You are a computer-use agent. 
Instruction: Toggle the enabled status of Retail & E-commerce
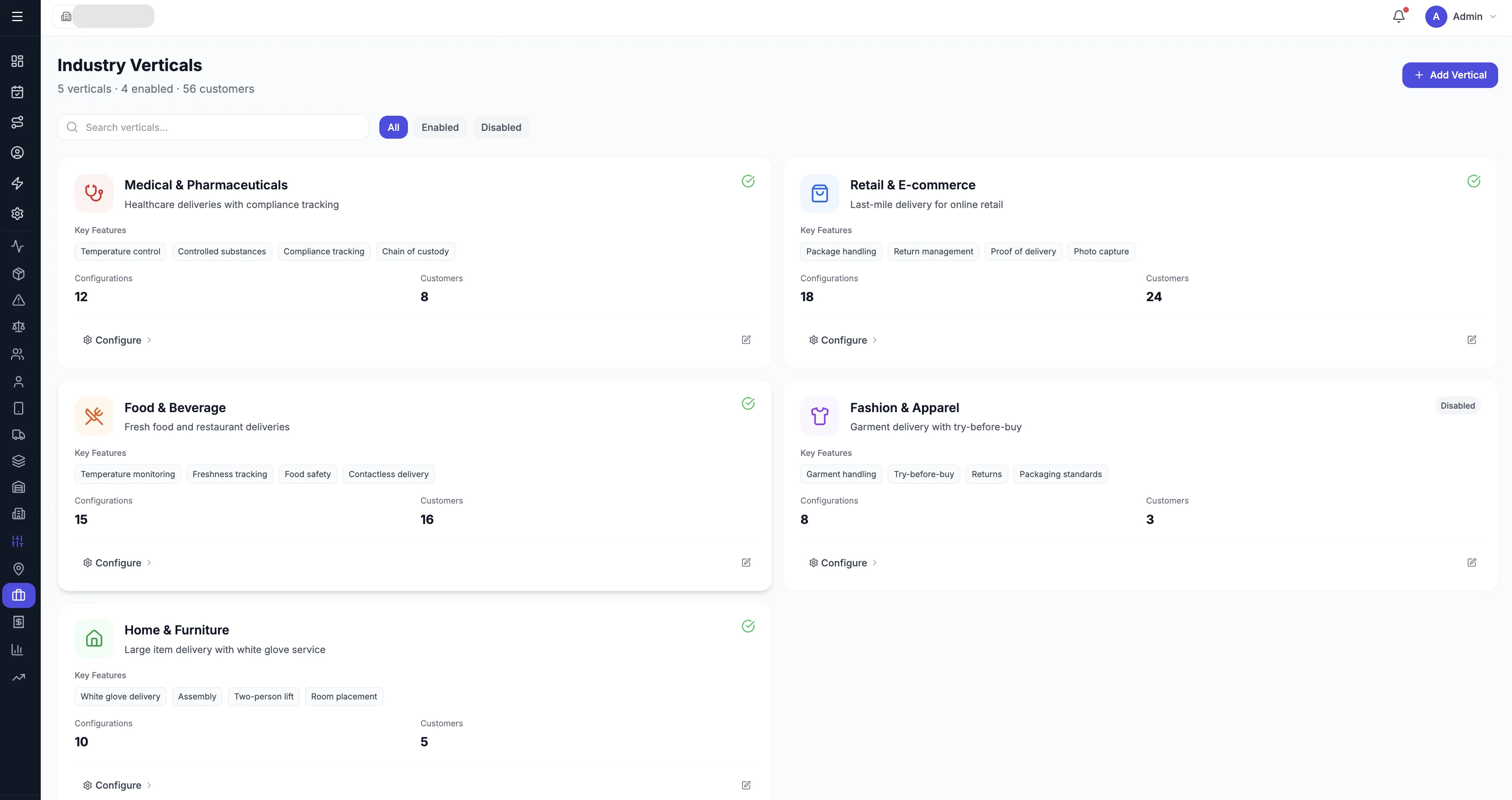click(1474, 181)
